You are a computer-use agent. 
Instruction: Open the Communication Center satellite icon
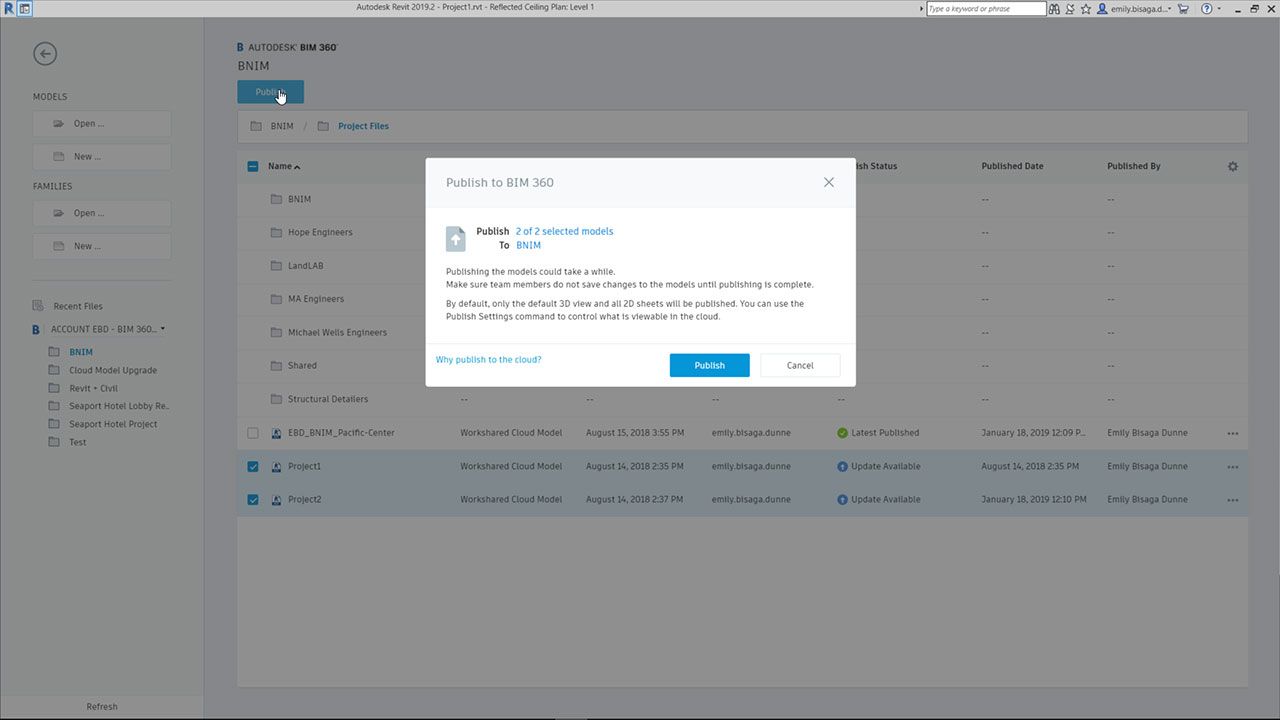click(1070, 9)
